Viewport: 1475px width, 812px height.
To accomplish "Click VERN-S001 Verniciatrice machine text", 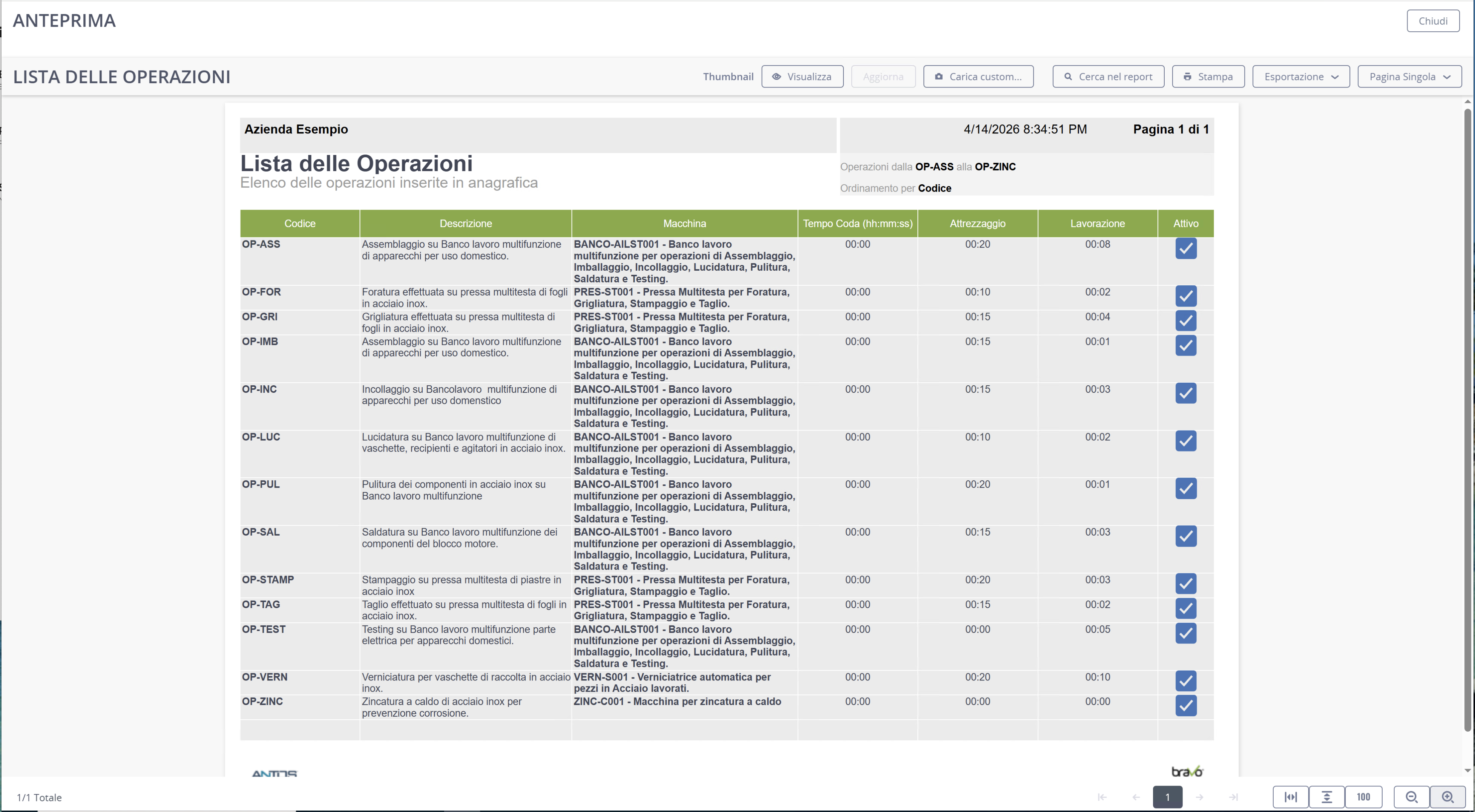I will coord(672,683).
